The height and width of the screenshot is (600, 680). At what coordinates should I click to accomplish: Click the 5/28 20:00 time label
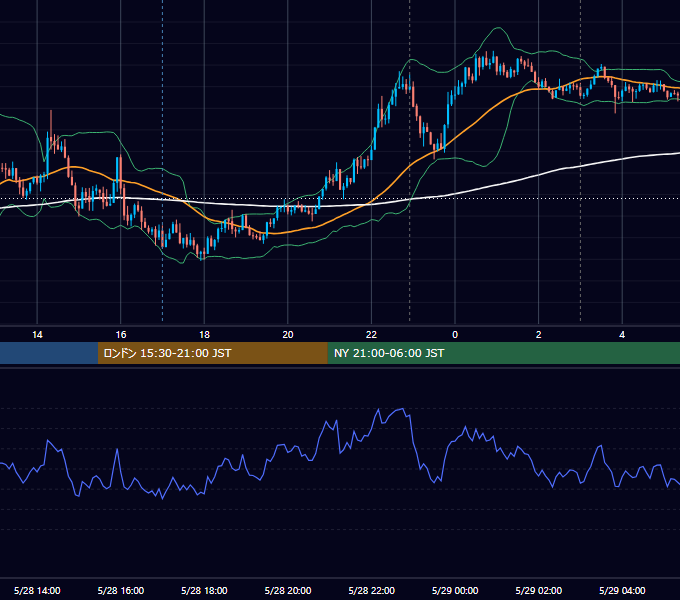tap(288, 590)
